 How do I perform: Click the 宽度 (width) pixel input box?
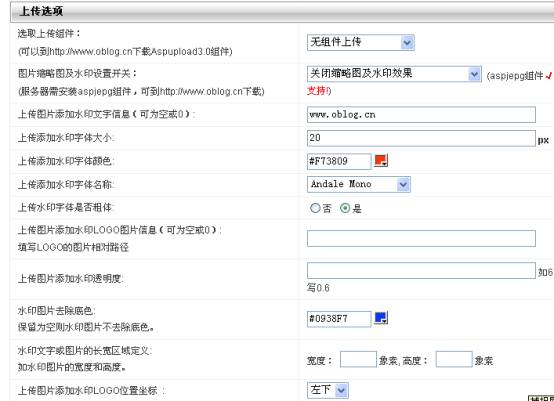358,359
